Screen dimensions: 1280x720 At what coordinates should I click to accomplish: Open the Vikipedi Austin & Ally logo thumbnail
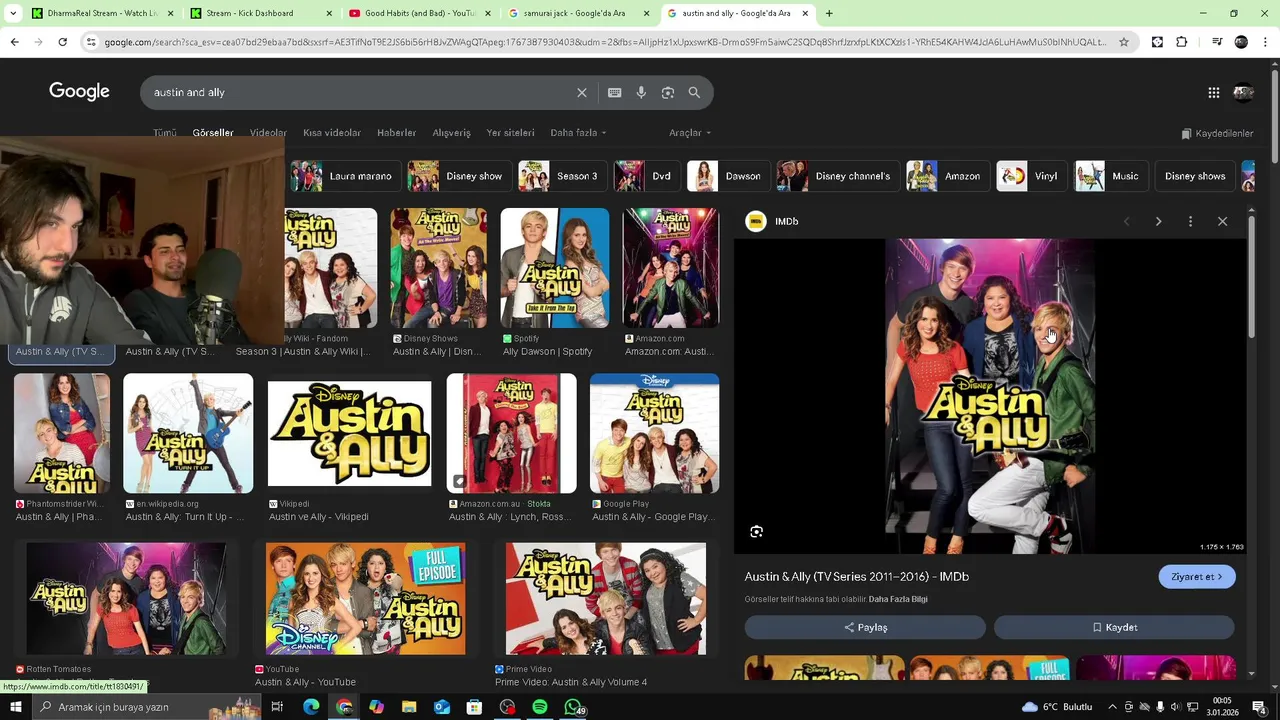coord(350,433)
